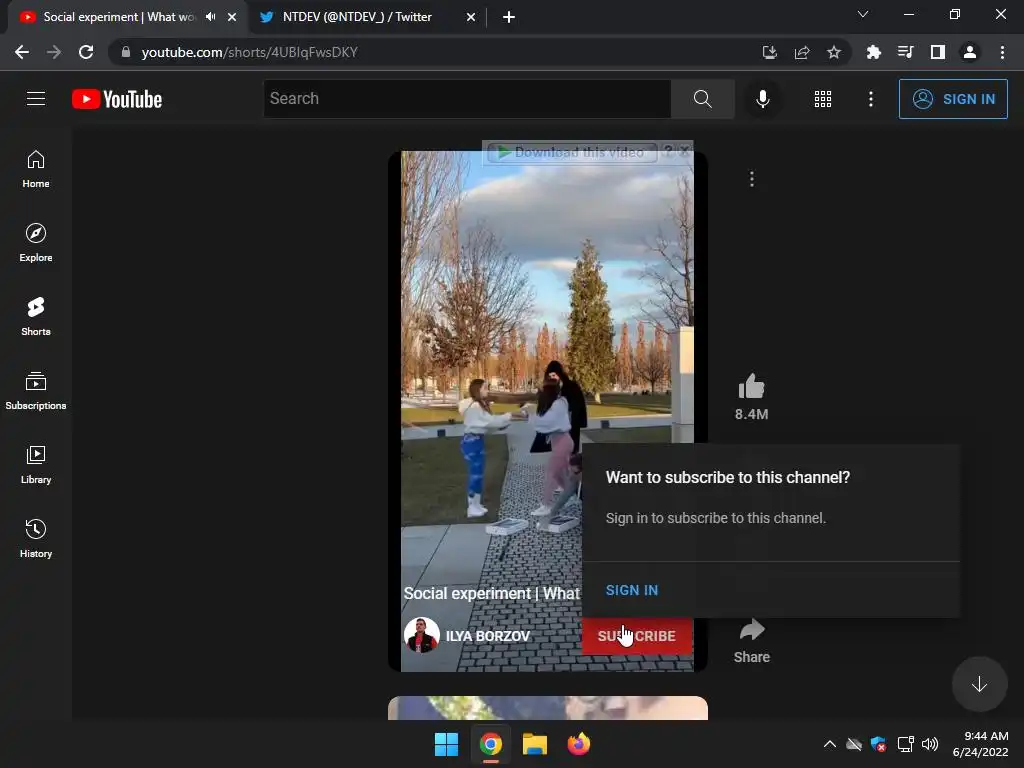Go back in browser
Screen dimensions: 1024x768
click(x=22, y=52)
